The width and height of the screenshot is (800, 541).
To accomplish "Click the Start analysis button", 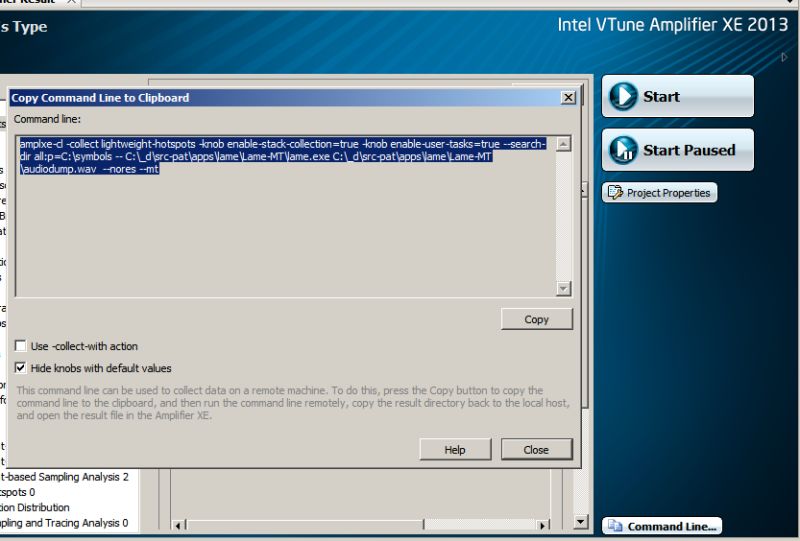I will 678,96.
